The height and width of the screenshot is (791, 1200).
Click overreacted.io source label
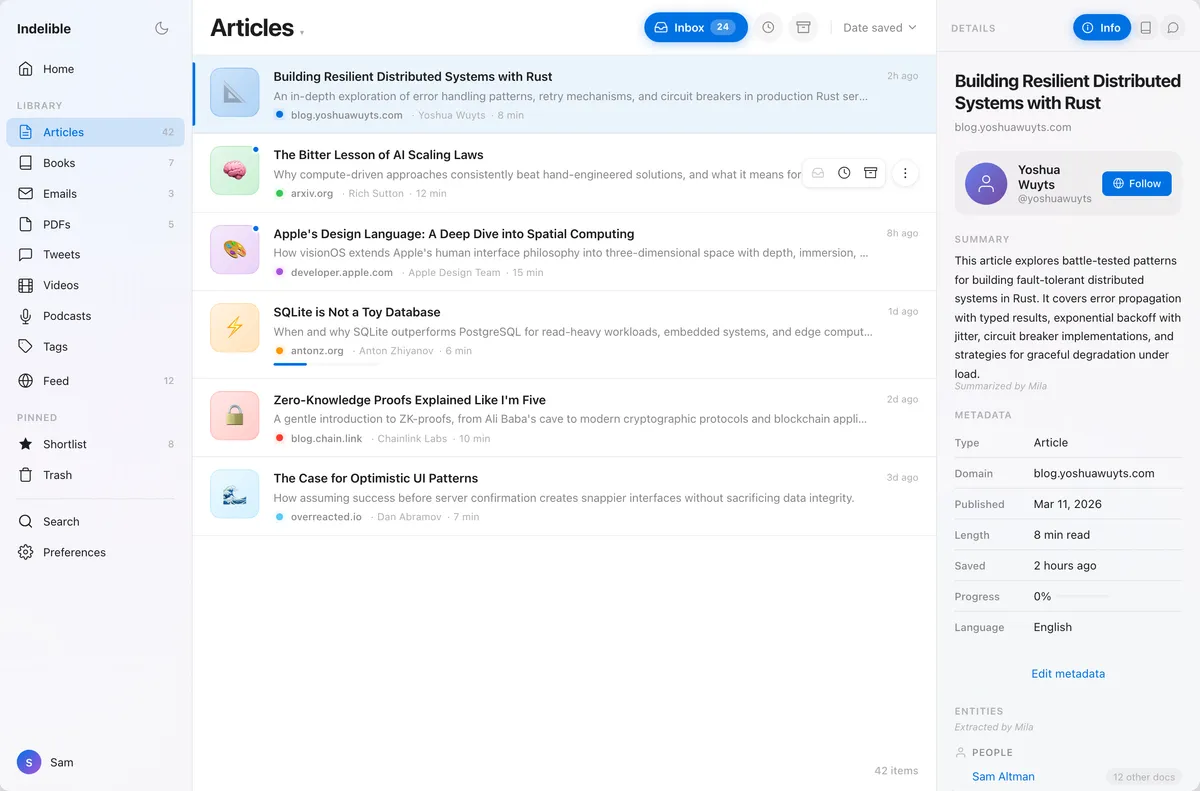pyautogui.click(x=326, y=517)
